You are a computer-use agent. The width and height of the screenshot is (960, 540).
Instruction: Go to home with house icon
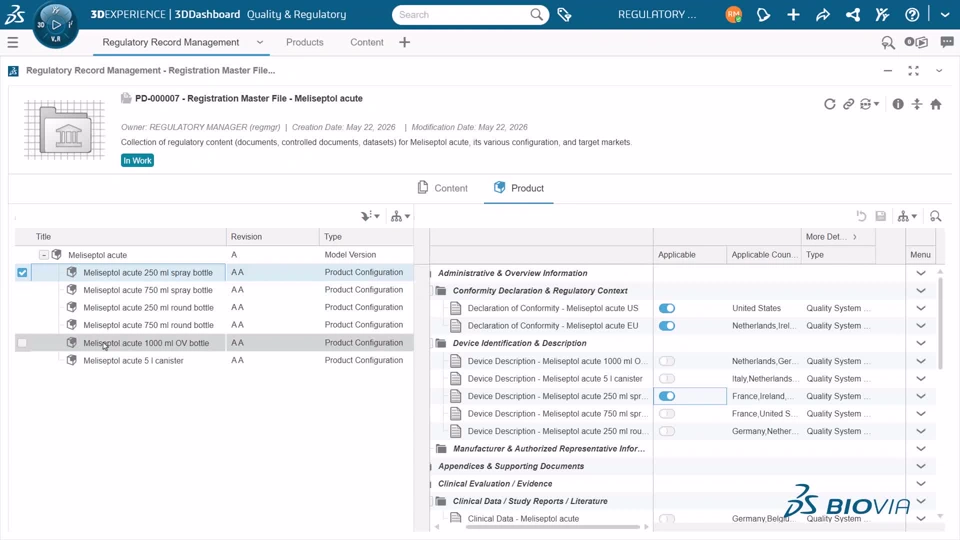pyautogui.click(x=936, y=104)
